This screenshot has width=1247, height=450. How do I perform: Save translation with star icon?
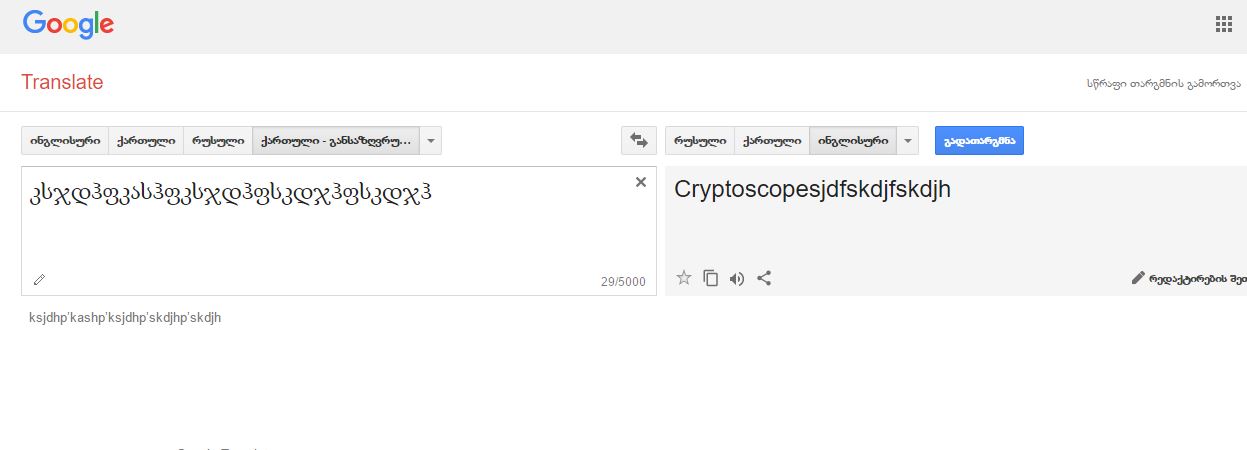tap(684, 278)
